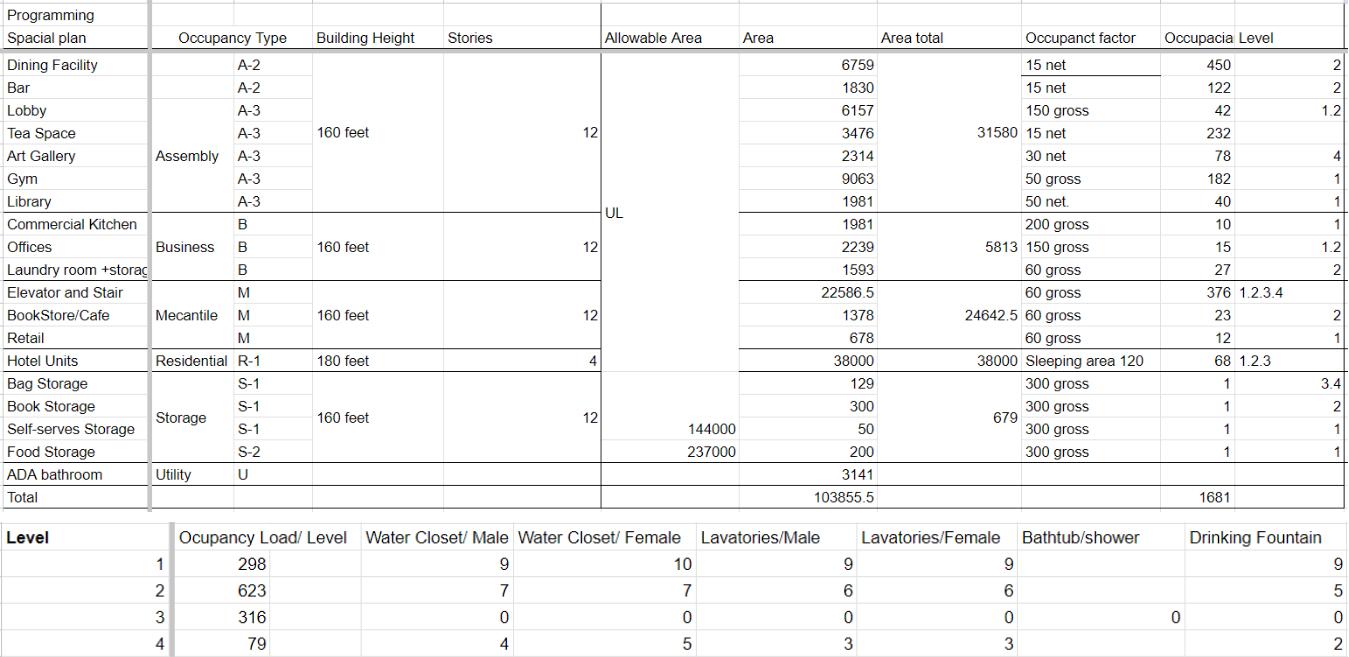The width and height of the screenshot is (1349, 657).
Task: Select the 'Utility' occupancy cell
Action: click(192, 475)
